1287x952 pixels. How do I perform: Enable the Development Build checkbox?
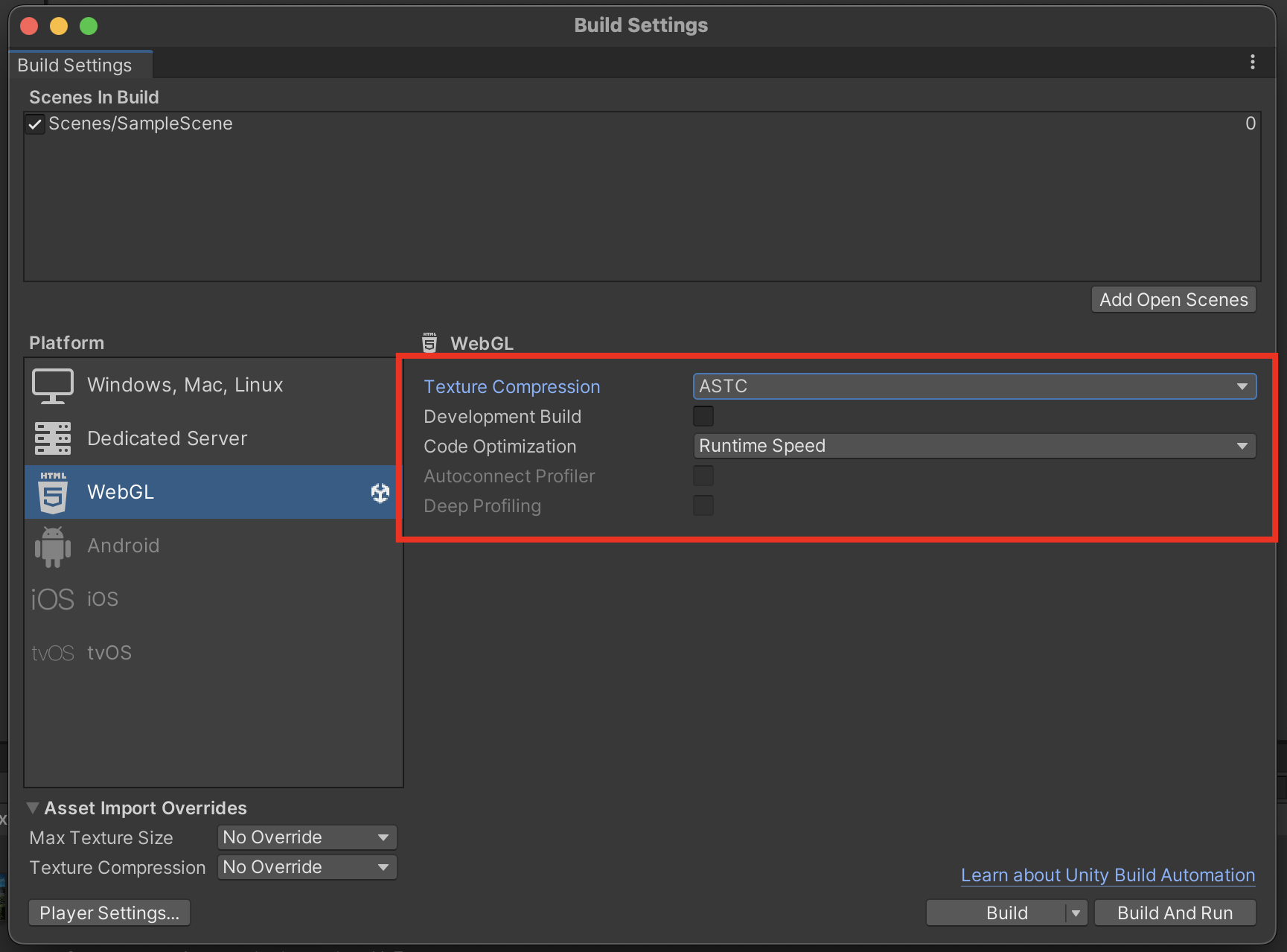click(x=703, y=416)
